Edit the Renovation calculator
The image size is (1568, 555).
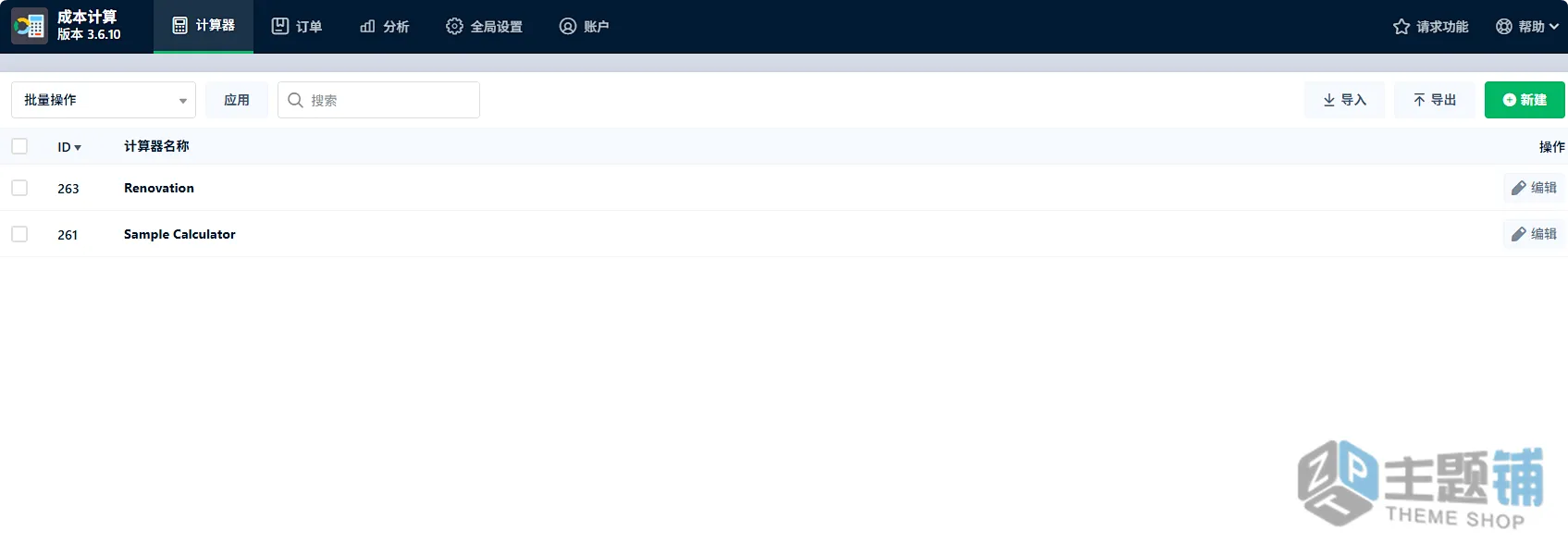coord(1534,188)
